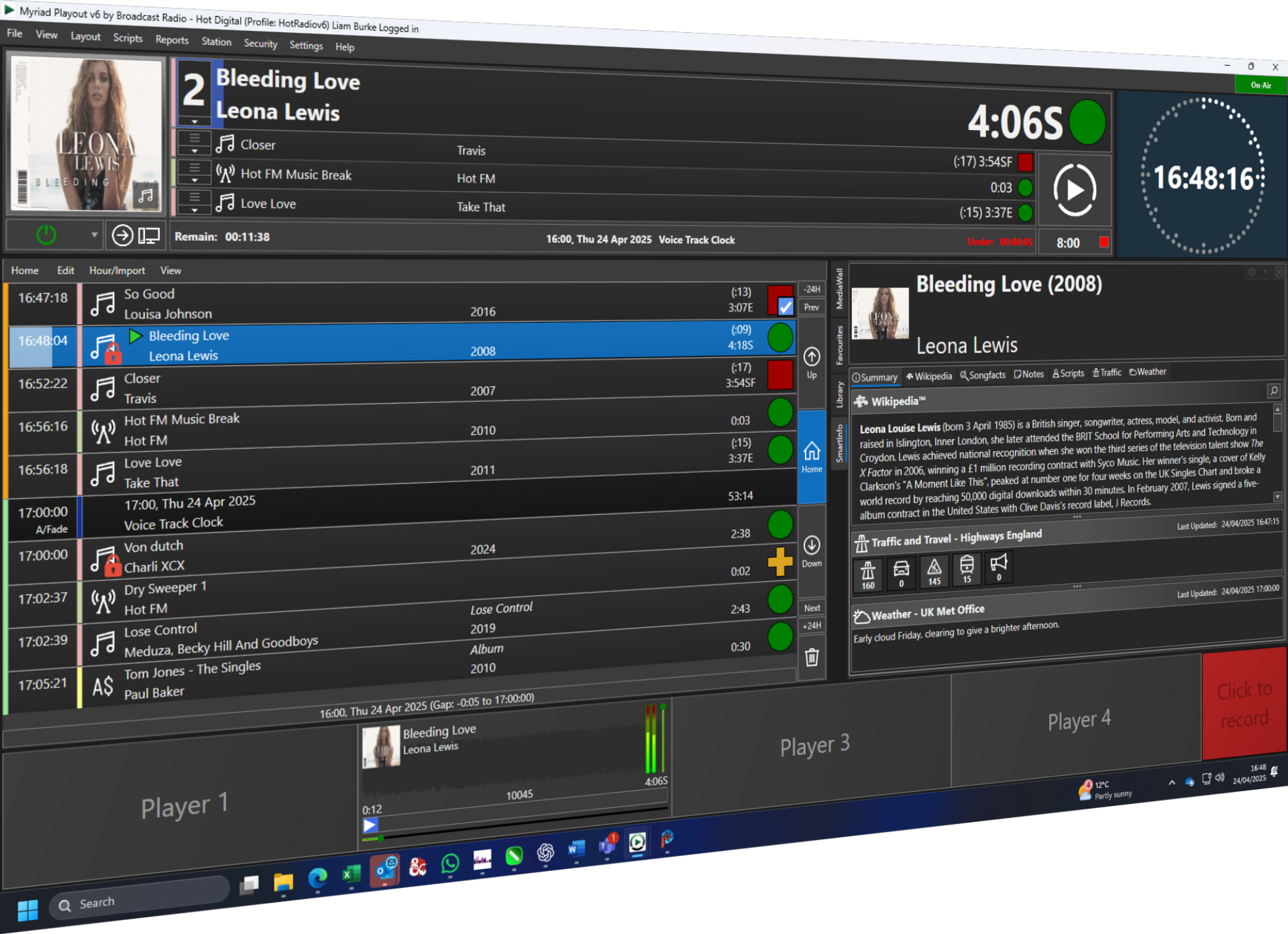This screenshot has height=934, width=1288.
Task: Open the Scripts menu
Action: 127,38
